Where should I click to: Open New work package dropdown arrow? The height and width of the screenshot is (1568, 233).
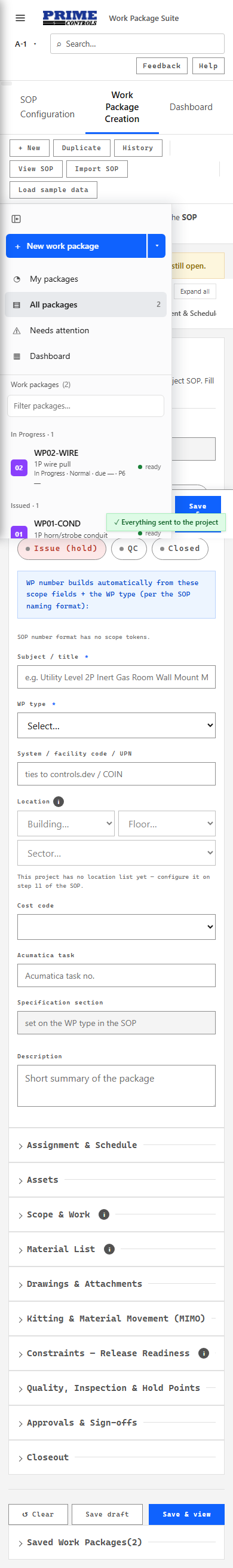click(x=157, y=246)
